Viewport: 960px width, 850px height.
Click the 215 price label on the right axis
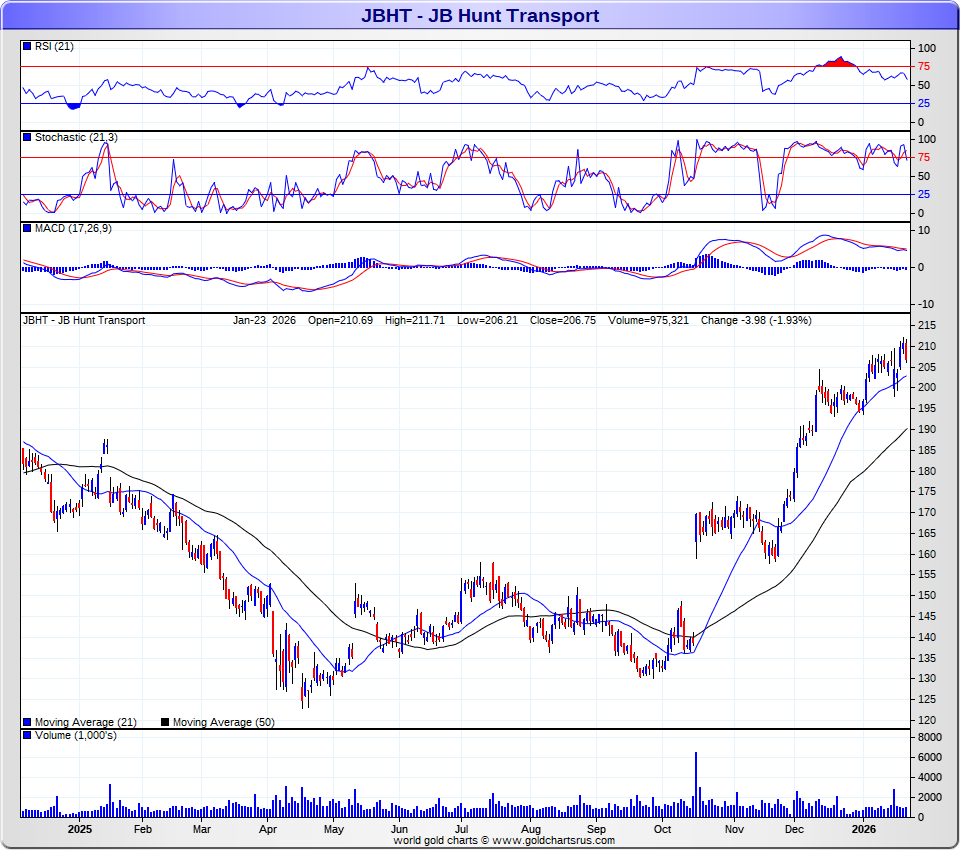[x=926, y=326]
